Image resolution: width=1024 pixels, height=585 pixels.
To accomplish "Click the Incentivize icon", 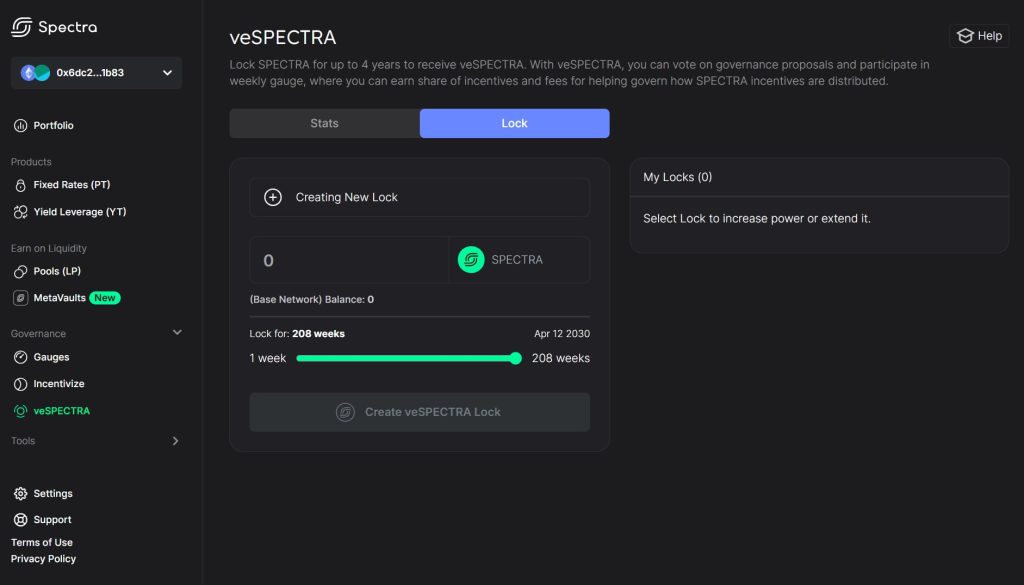I will [20, 384].
